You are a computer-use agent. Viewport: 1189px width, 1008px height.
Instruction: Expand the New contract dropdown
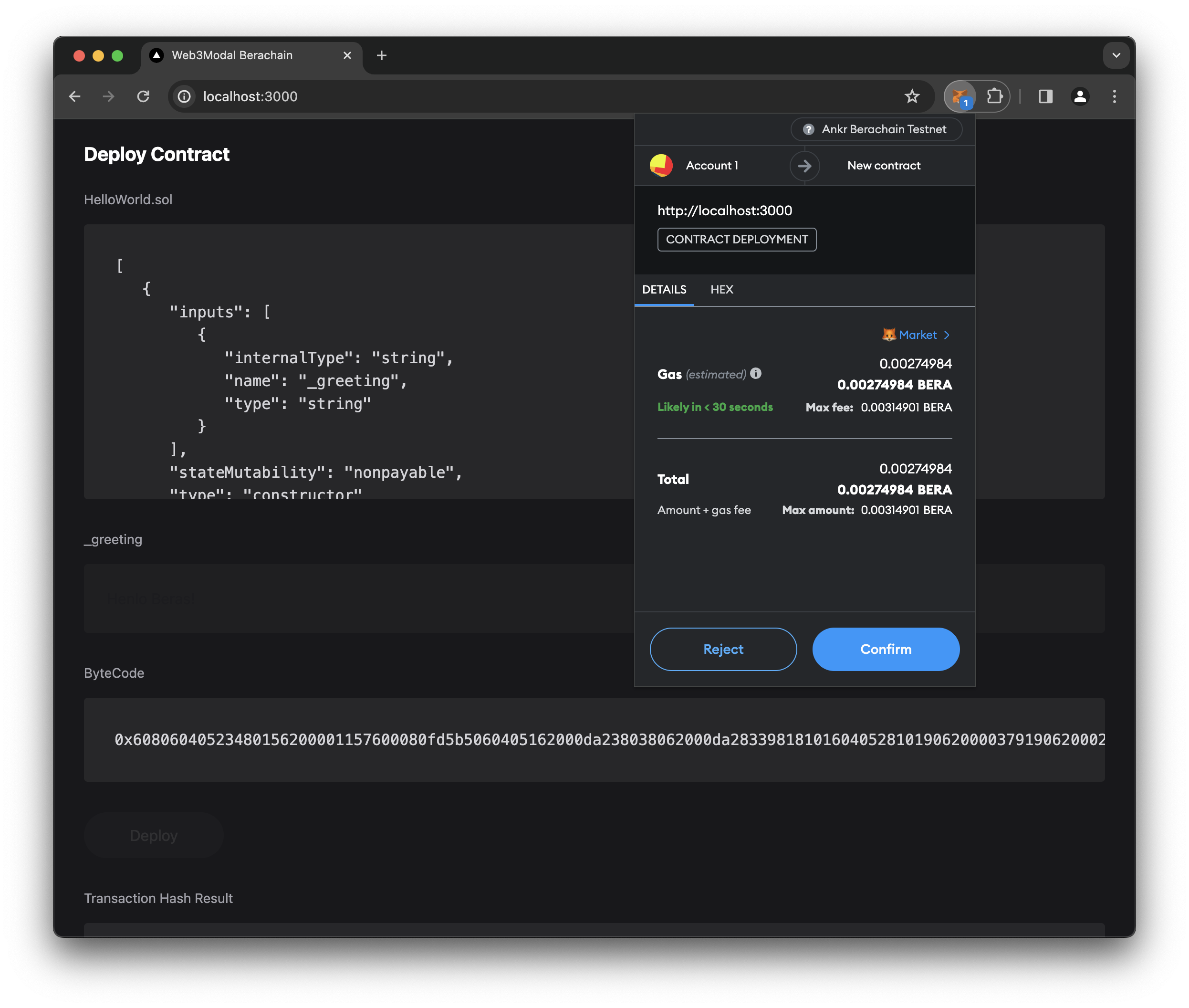[884, 165]
